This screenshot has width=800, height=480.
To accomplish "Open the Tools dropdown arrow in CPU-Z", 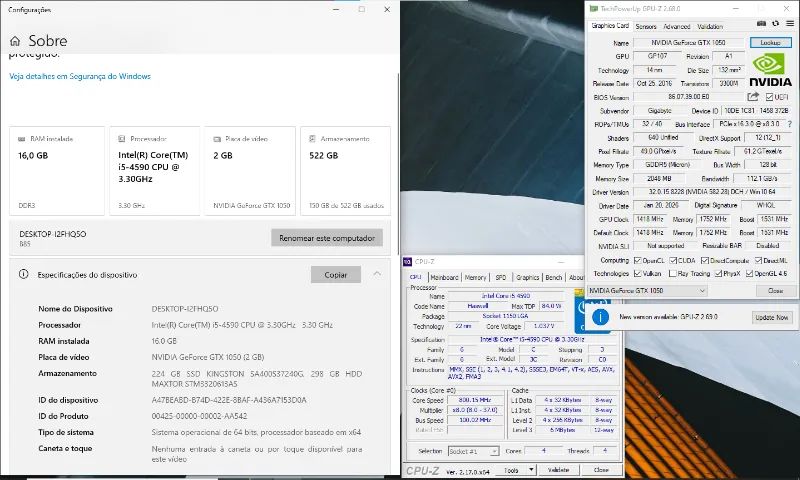I will pos(531,469).
